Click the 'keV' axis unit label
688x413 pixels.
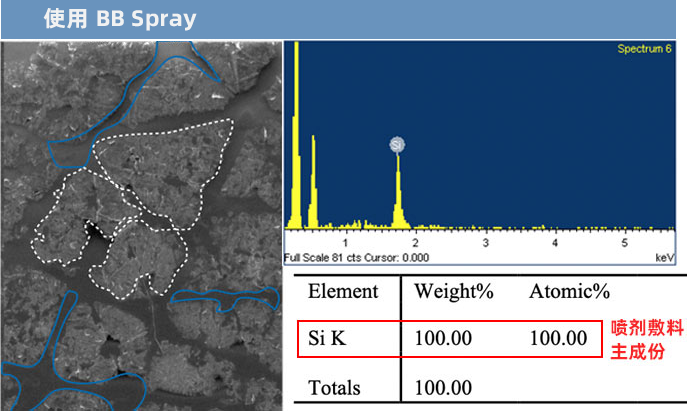pyautogui.click(x=664, y=258)
